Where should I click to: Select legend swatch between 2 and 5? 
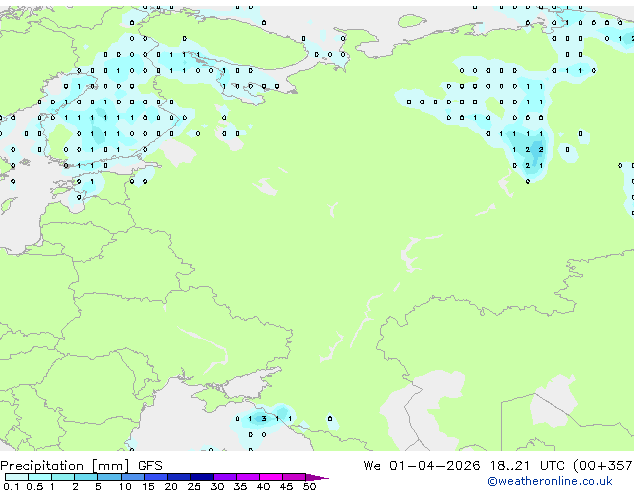coord(86,477)
